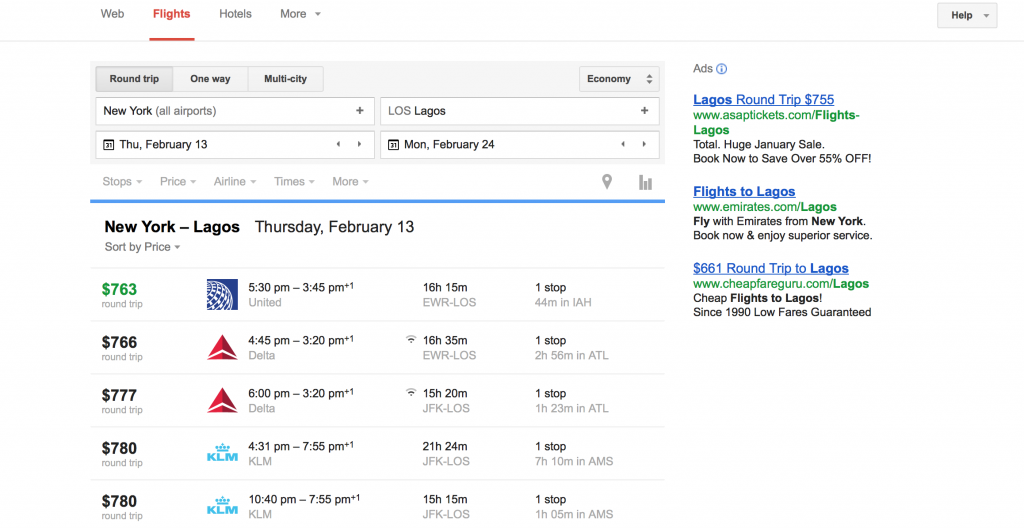Select the Round trip option
Image resolution: width=1024 pixels, height=528 pixels.
(135, 78)
